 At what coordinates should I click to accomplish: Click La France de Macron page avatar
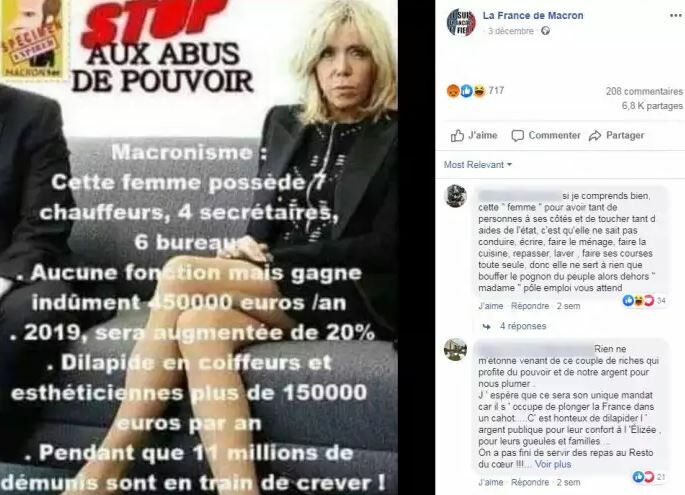click(x=461, y=22)
